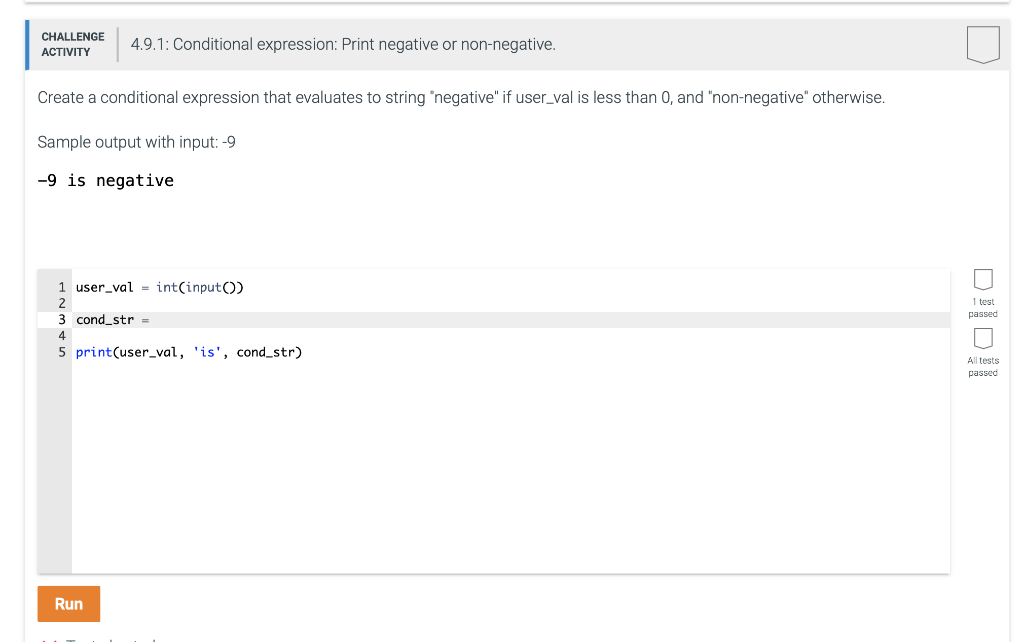The image size is (1024, 642).
Task: Click line number 2 in the gutter
Action: [61, 304]
